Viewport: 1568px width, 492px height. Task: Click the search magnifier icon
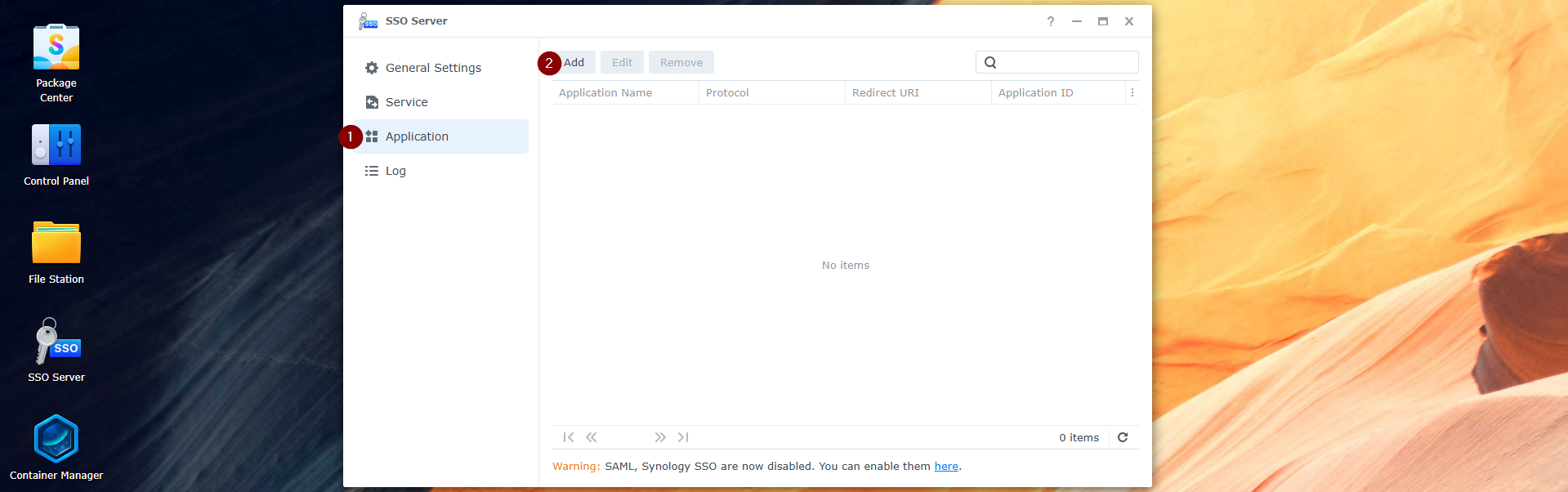click(x=990, y=63)
